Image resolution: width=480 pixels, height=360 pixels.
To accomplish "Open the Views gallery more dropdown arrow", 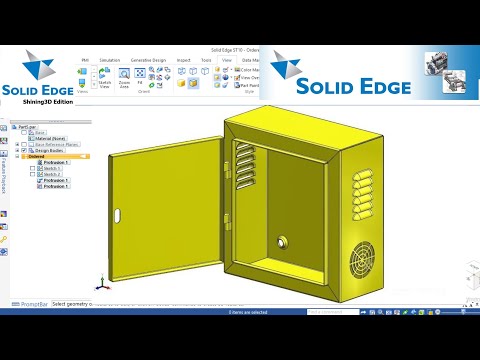I will [x=94, y=85].
